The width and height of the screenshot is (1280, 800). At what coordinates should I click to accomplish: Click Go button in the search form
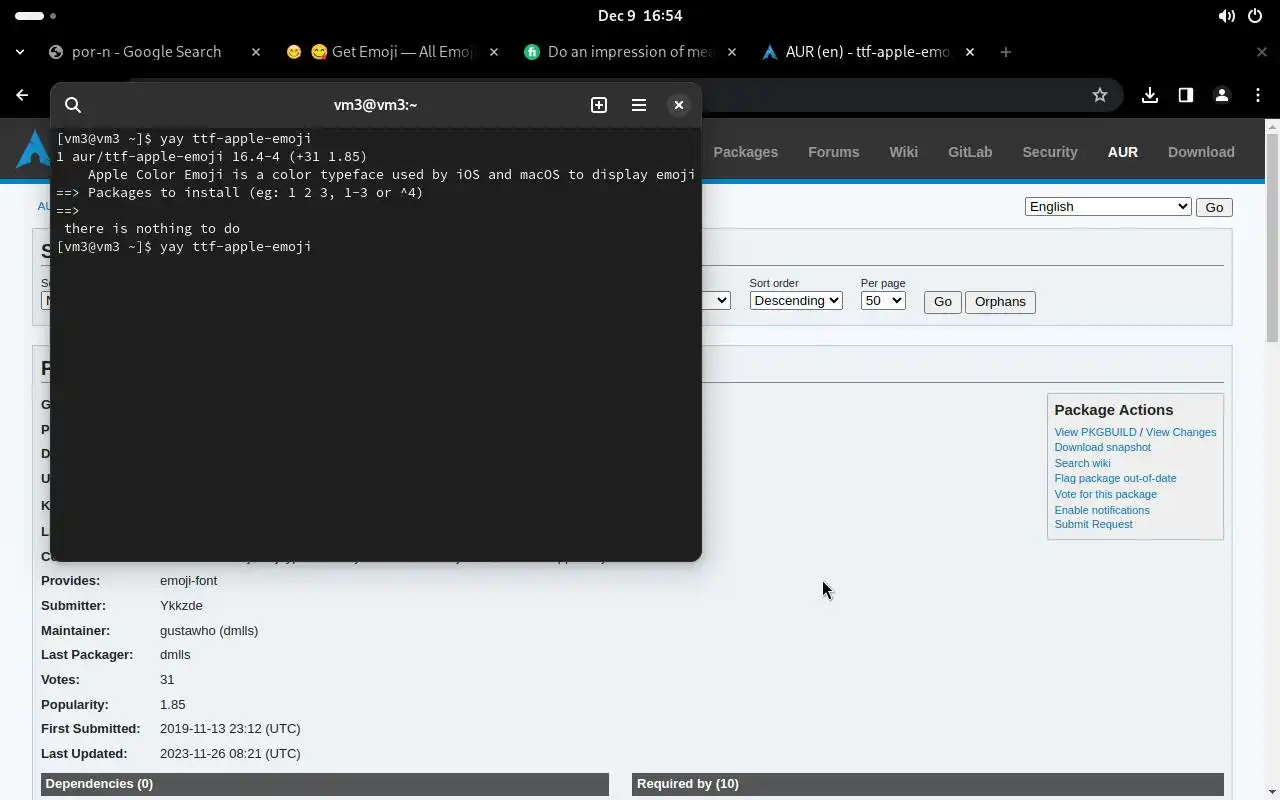(942, 302)
